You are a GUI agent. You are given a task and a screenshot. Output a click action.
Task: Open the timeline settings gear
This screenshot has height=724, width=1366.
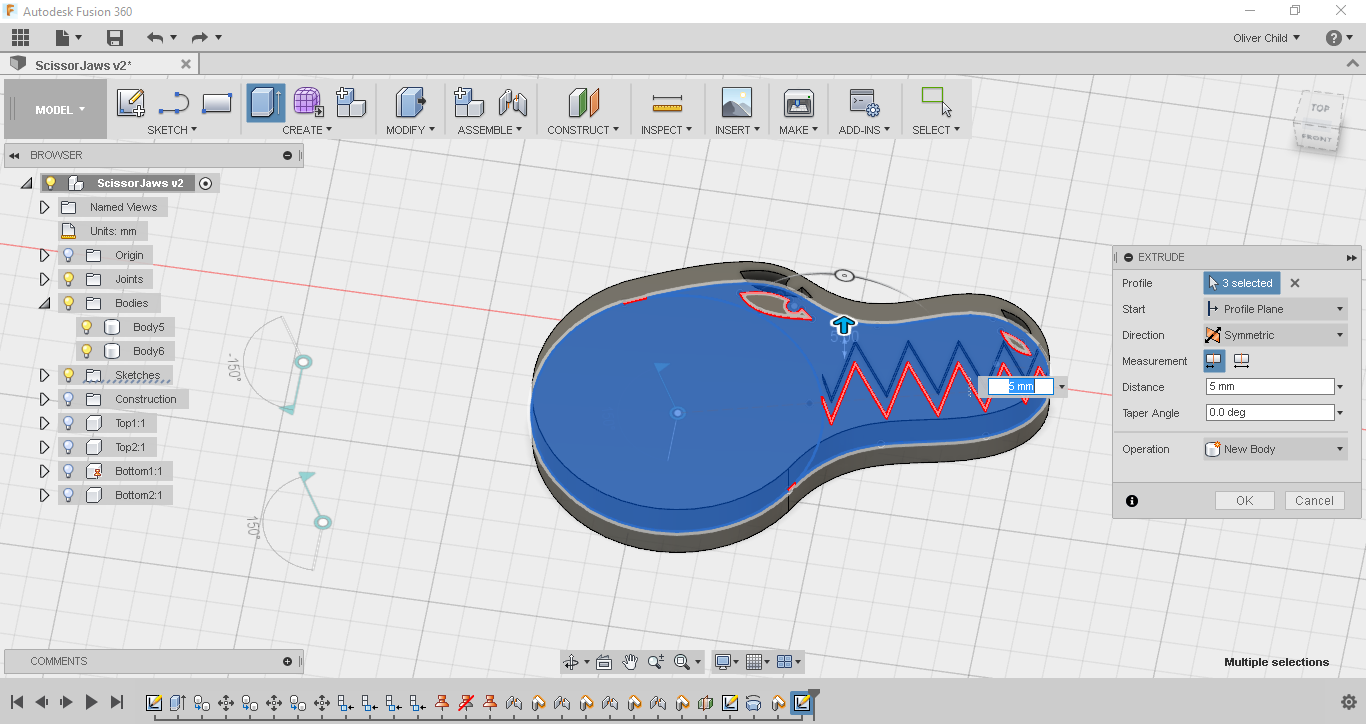(1348, 702)
